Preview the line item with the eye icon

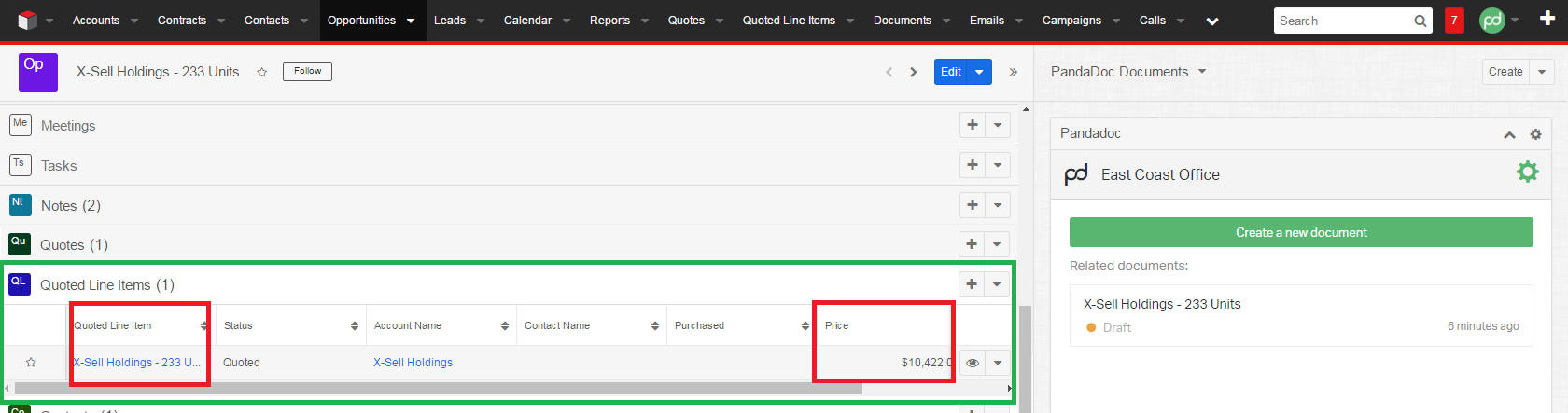pos(973,363)
